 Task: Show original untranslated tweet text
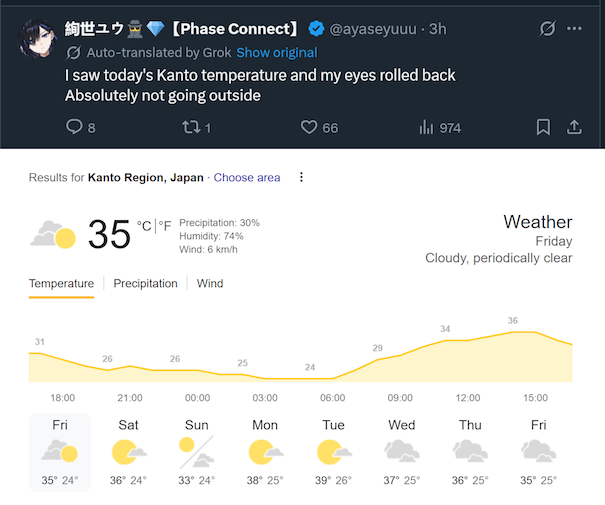pos(277,52)
